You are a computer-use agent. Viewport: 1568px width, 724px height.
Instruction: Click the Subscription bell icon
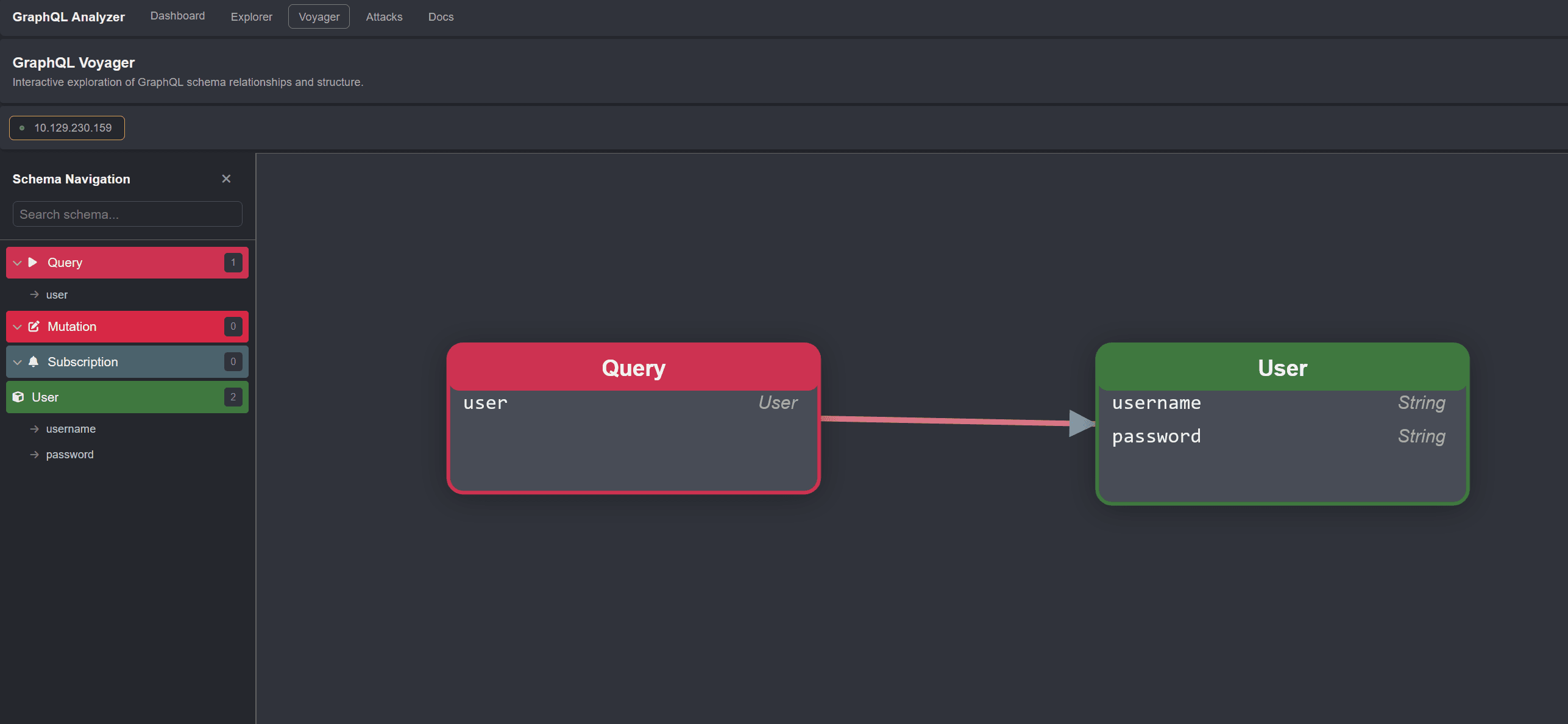[x=34, y=361]
